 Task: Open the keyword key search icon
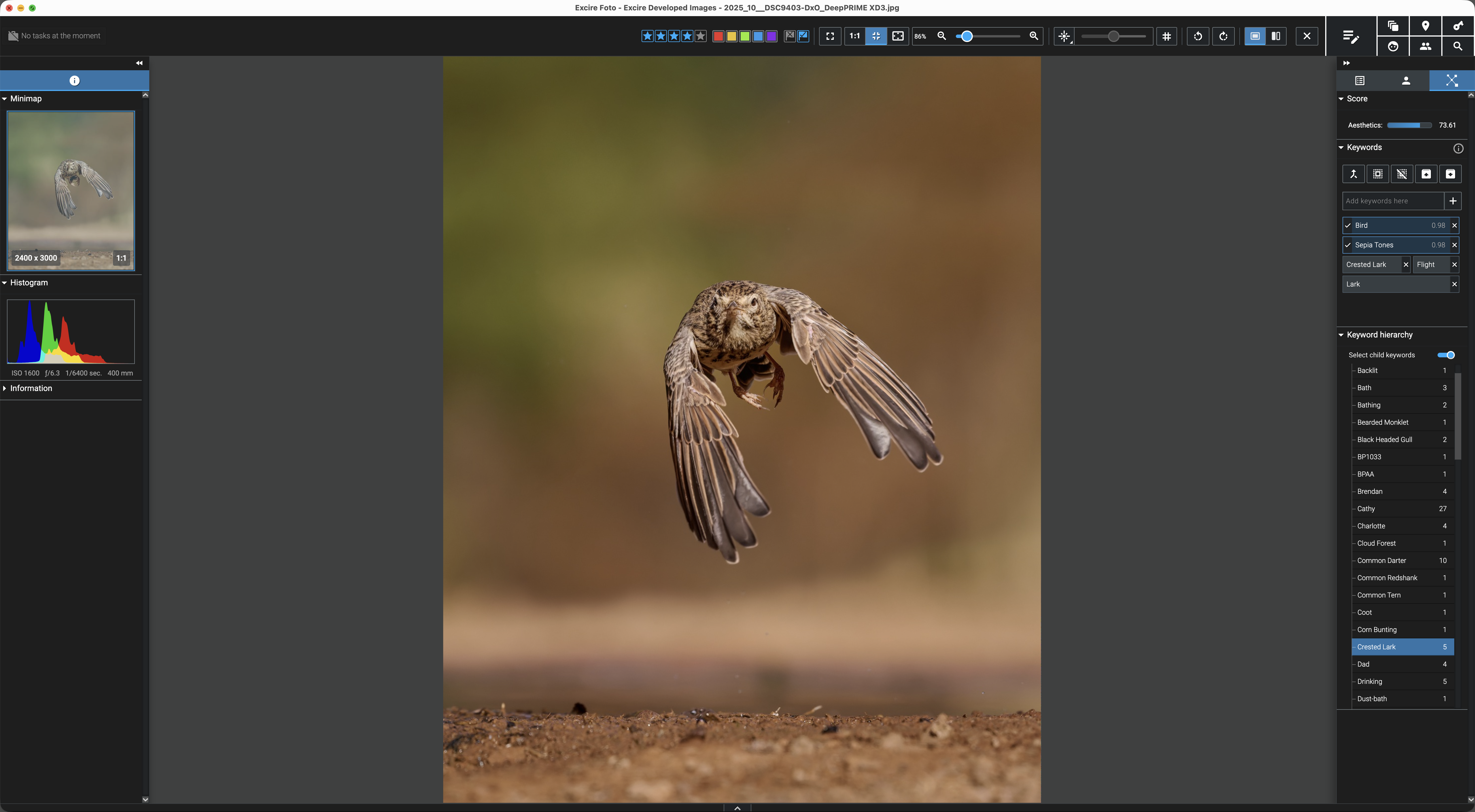[x=1458, y=26]
